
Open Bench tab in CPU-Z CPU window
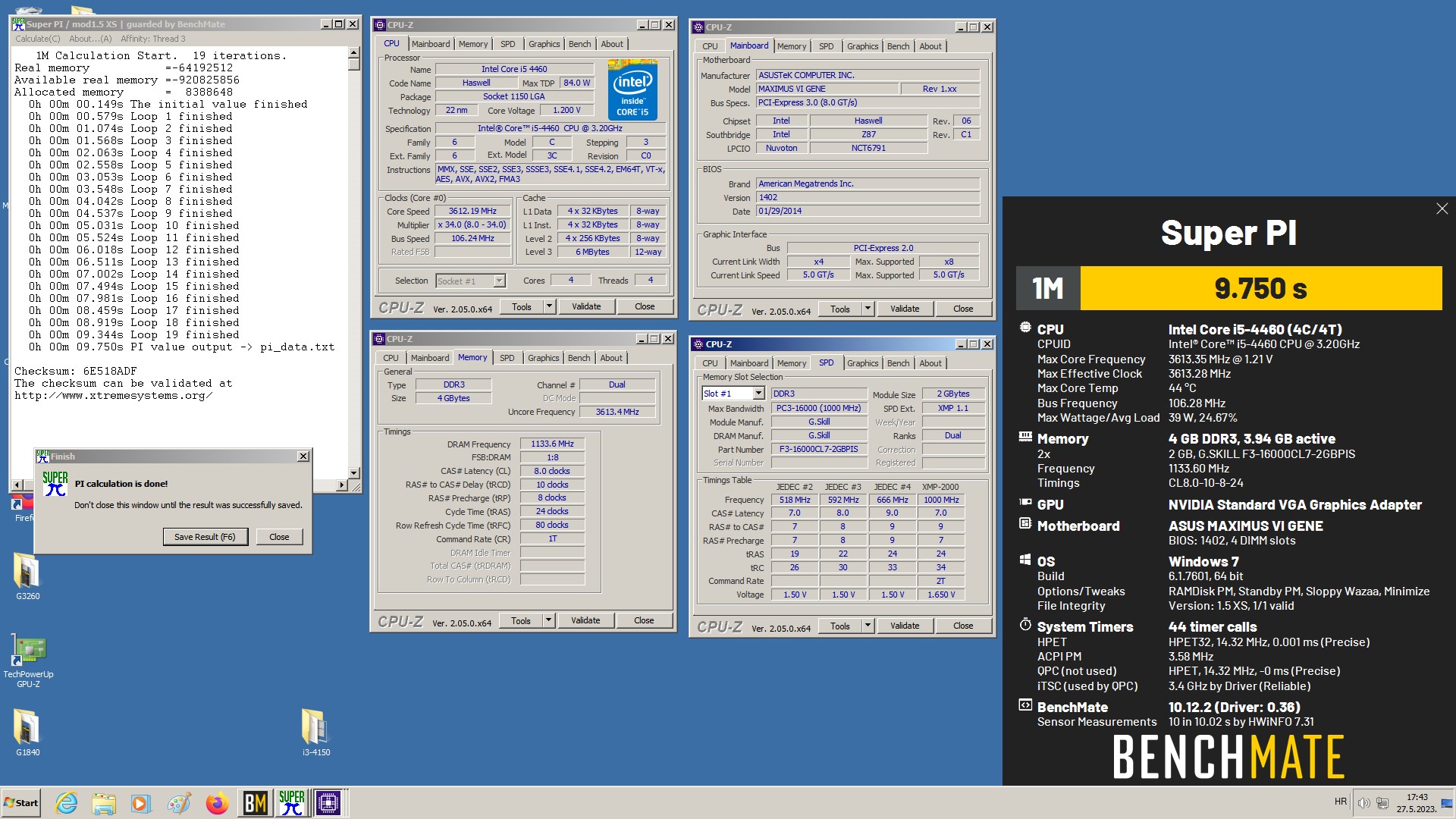[579, 44]
